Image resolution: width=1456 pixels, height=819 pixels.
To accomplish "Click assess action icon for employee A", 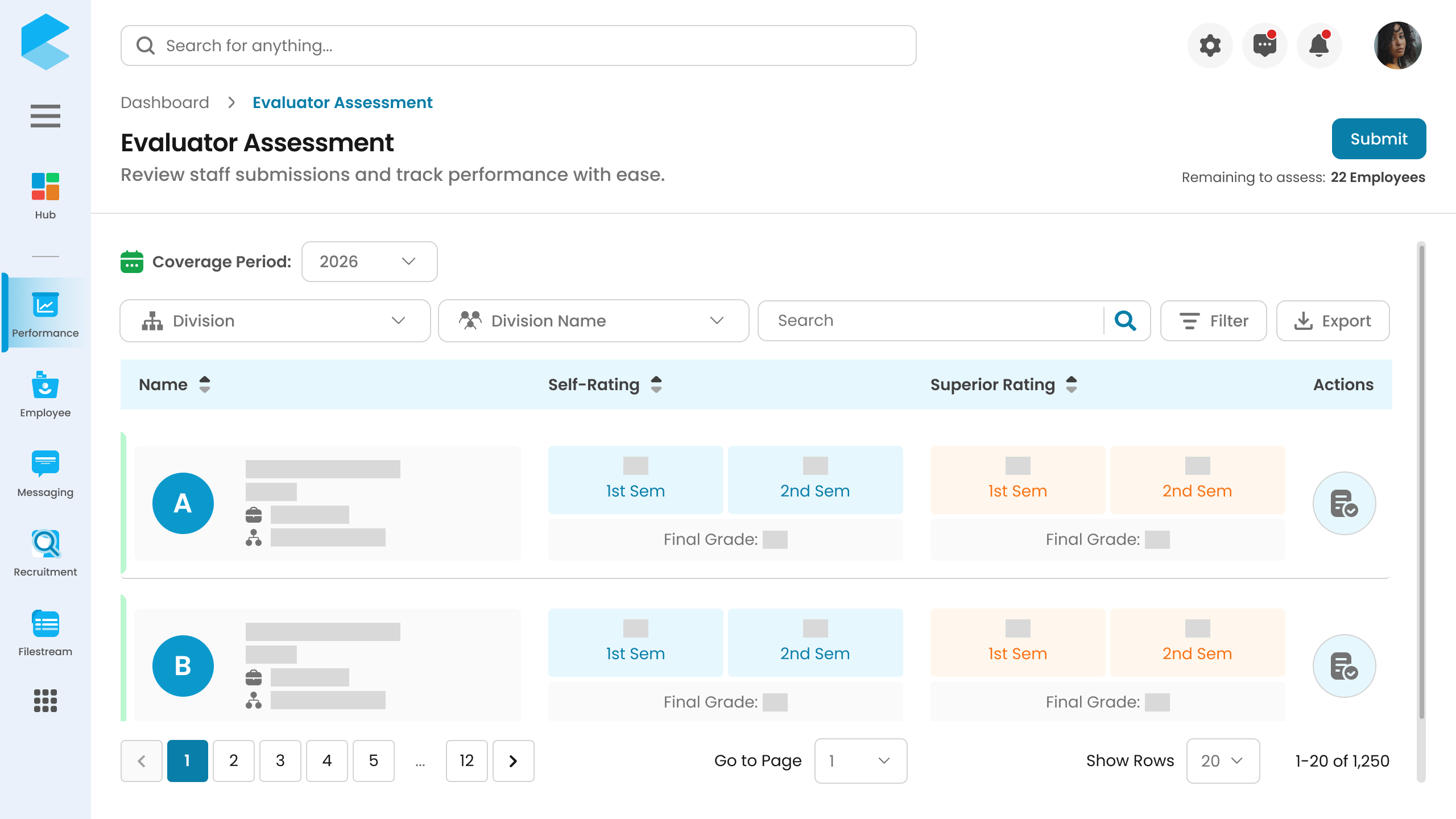I will point(1344,503).
